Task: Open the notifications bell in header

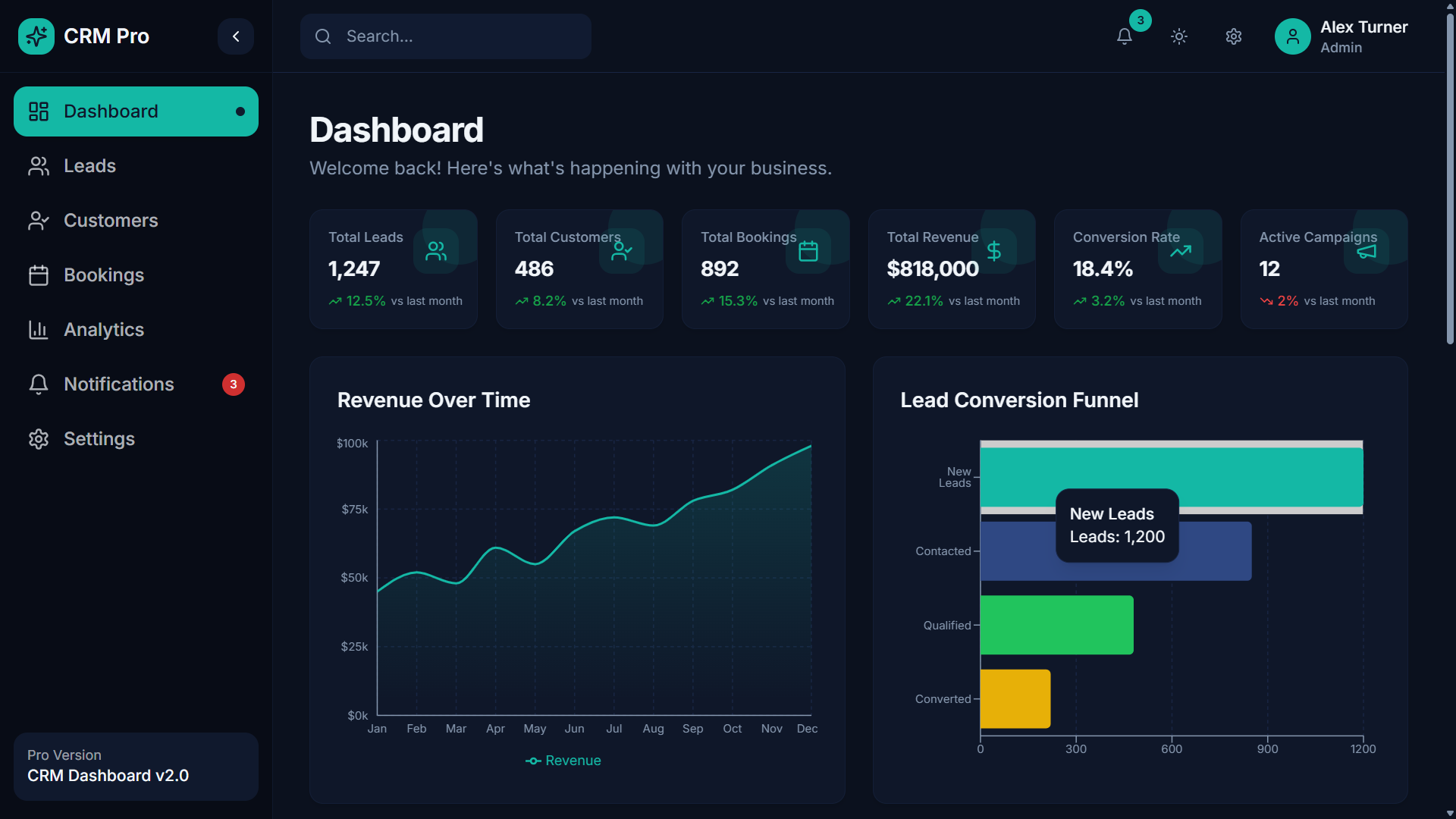Action: [x=1125, y=36]
